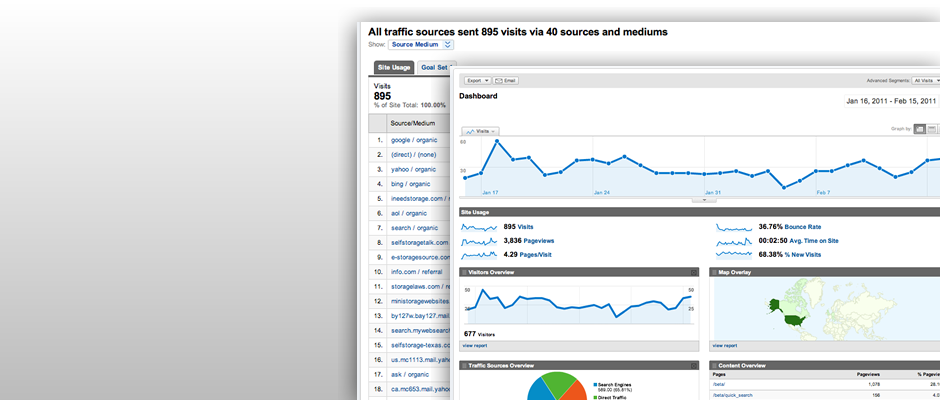The height and width of the screenshot is (400, 940).
Task: Switch to the Site Usage tab in the traffic sources window
Action: (x=394, y=68)
